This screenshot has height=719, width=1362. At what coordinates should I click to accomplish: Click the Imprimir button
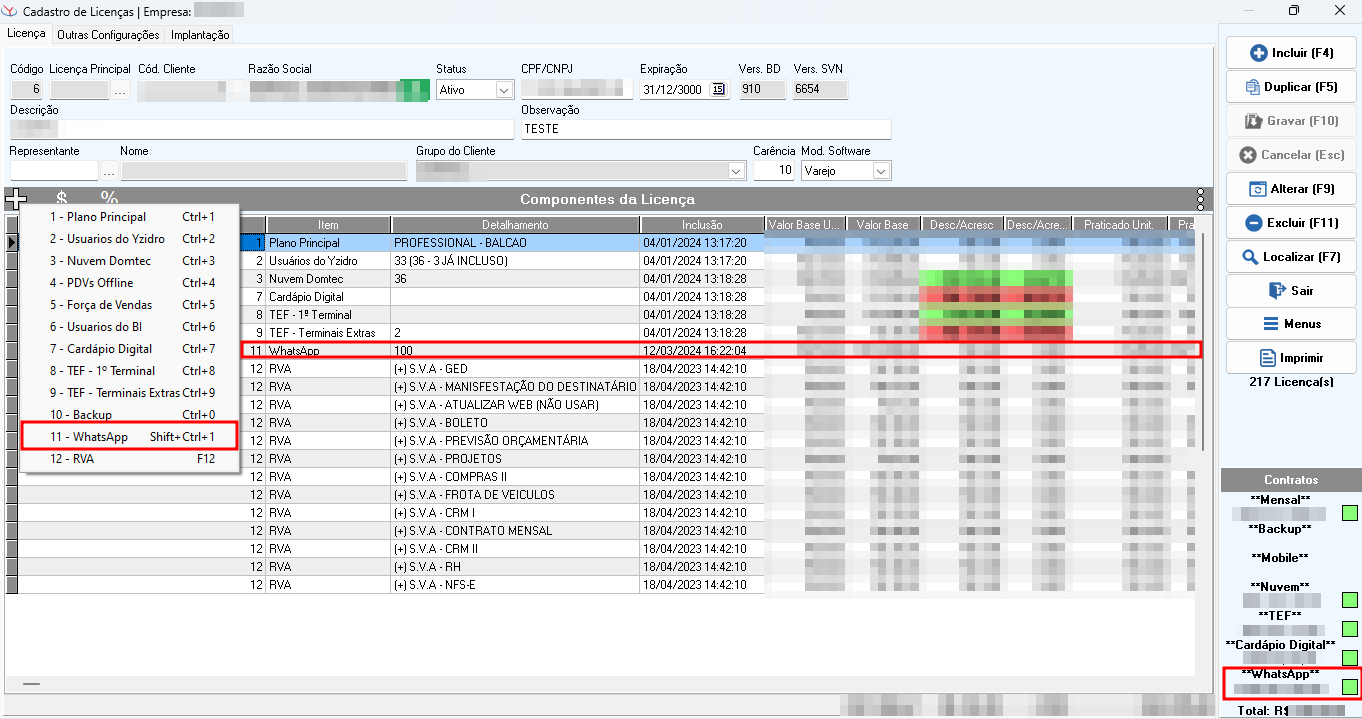click(x=1291, y=358)
